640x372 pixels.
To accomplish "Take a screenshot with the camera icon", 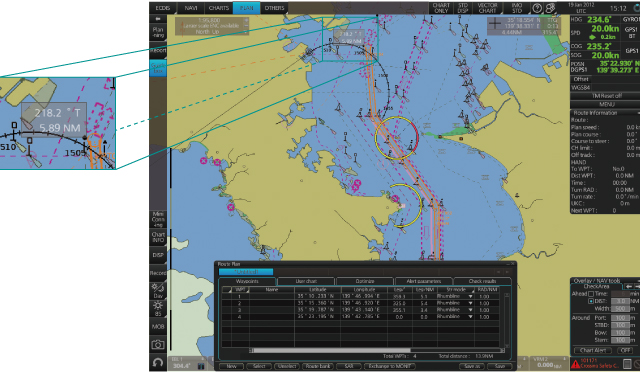I will click(158, 345).
